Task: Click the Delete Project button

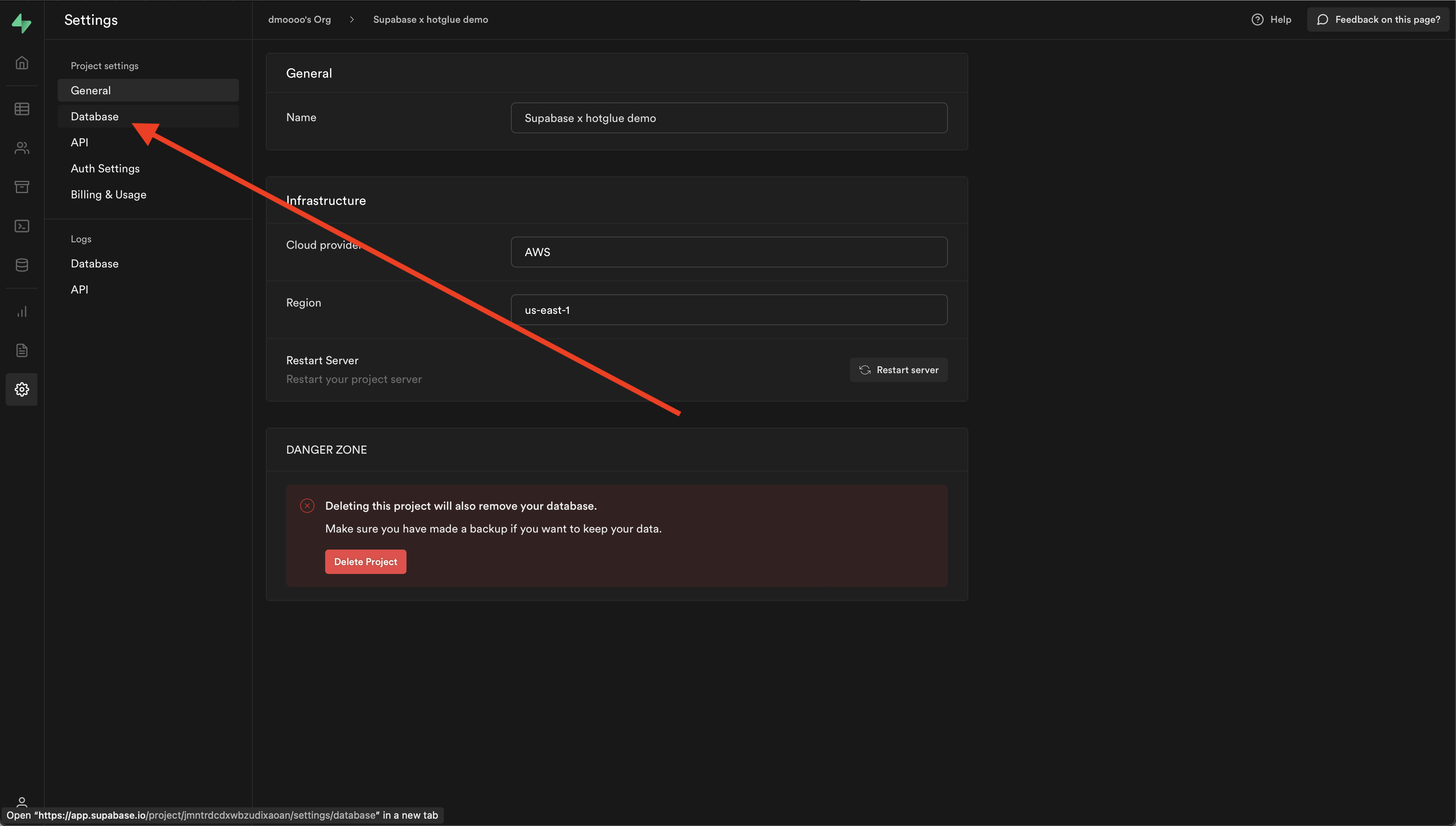Action: [365, 562]
